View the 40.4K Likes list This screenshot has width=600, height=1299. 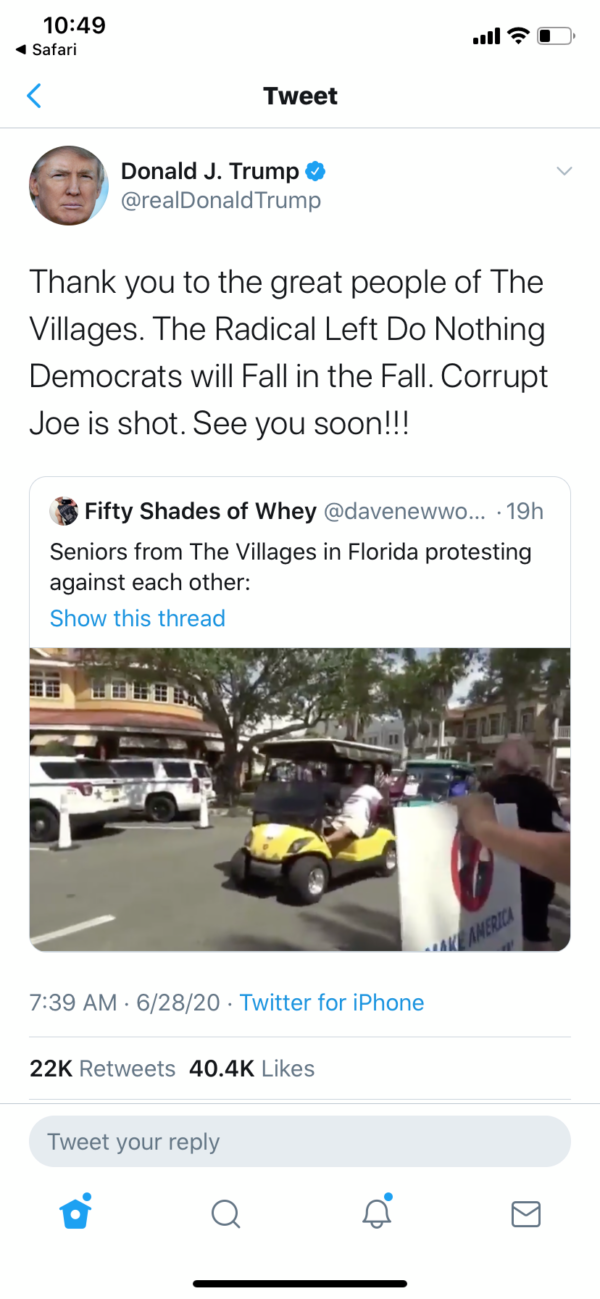pyautogui.click(x=252, y=1068)
